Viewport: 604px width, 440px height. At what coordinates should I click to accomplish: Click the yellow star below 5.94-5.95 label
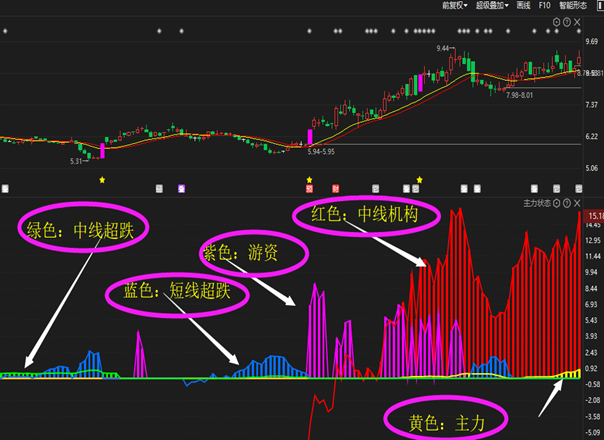coord(309,180)
